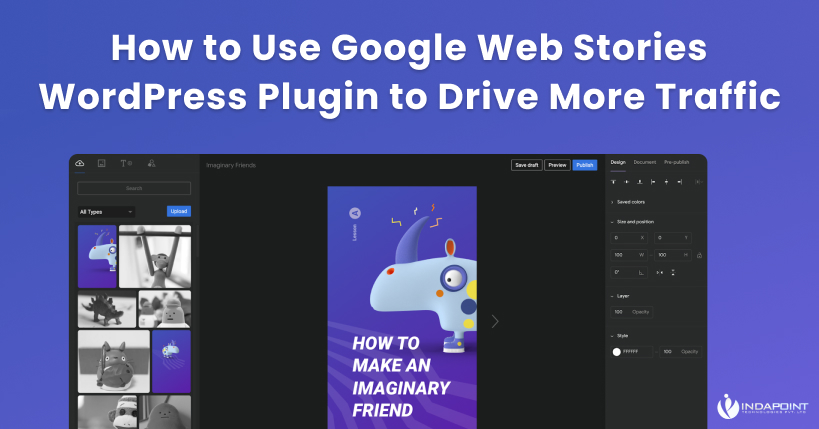
Task: Switch to the Document tab
Action: (644, 162)
